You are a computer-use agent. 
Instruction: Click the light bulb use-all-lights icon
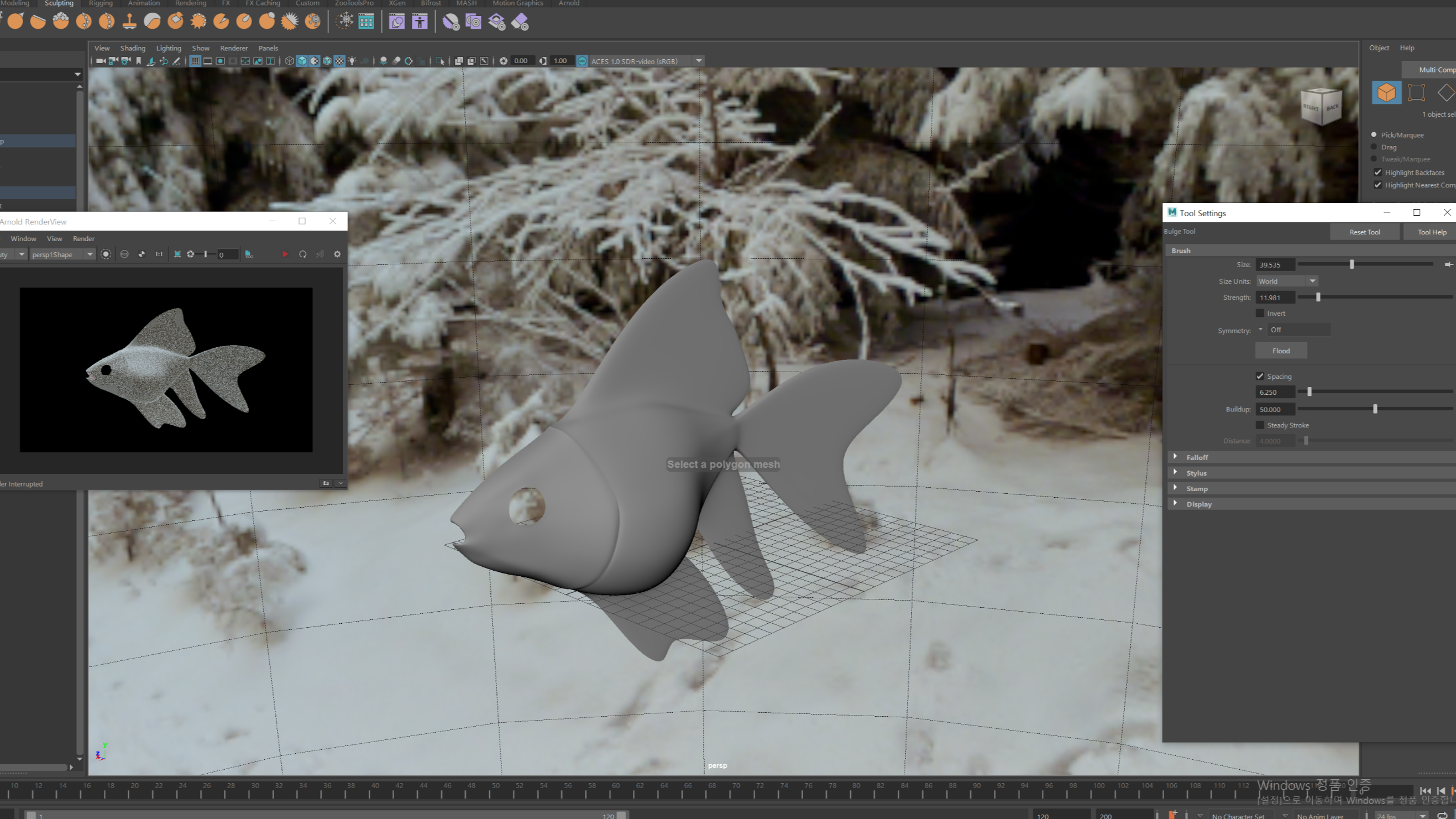point(352,61)
